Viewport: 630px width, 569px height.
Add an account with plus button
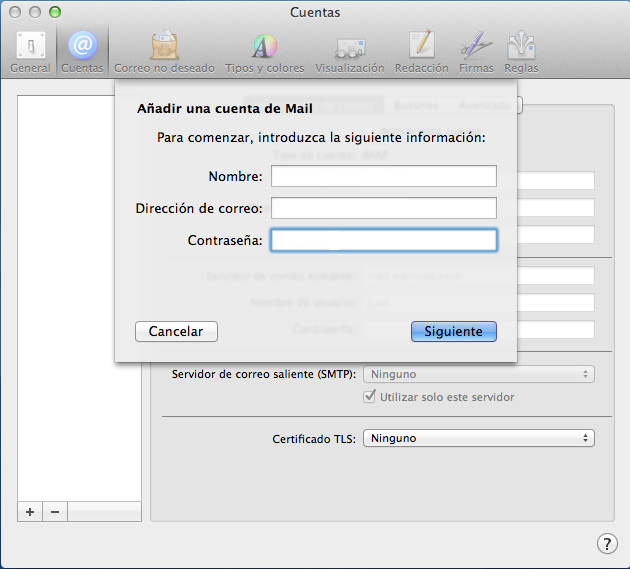(30, 512)
